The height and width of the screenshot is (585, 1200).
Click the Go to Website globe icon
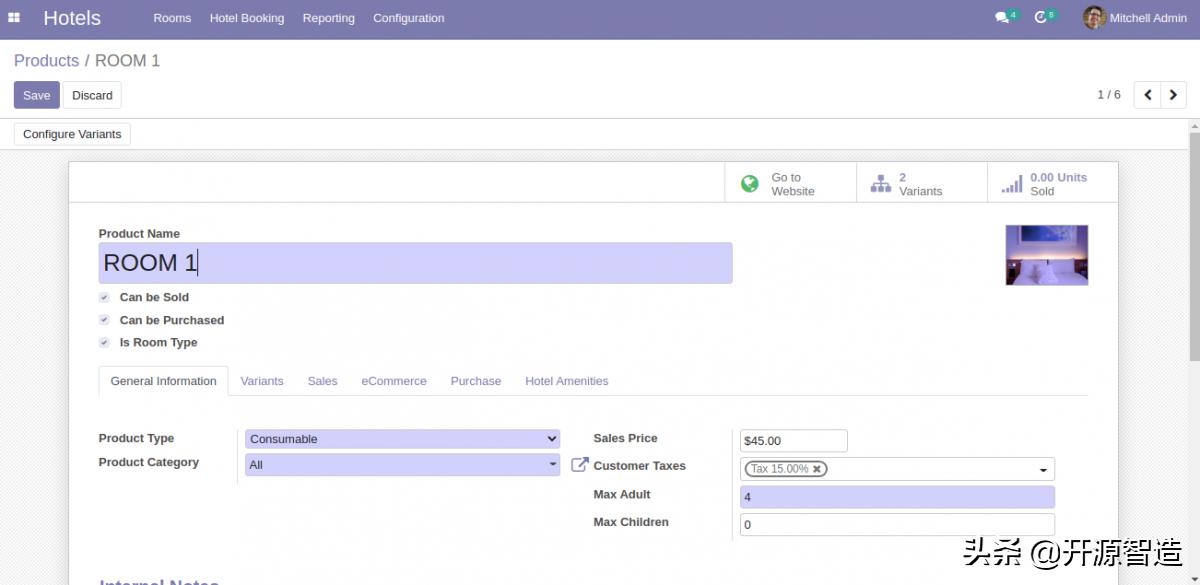coord(749,184)
